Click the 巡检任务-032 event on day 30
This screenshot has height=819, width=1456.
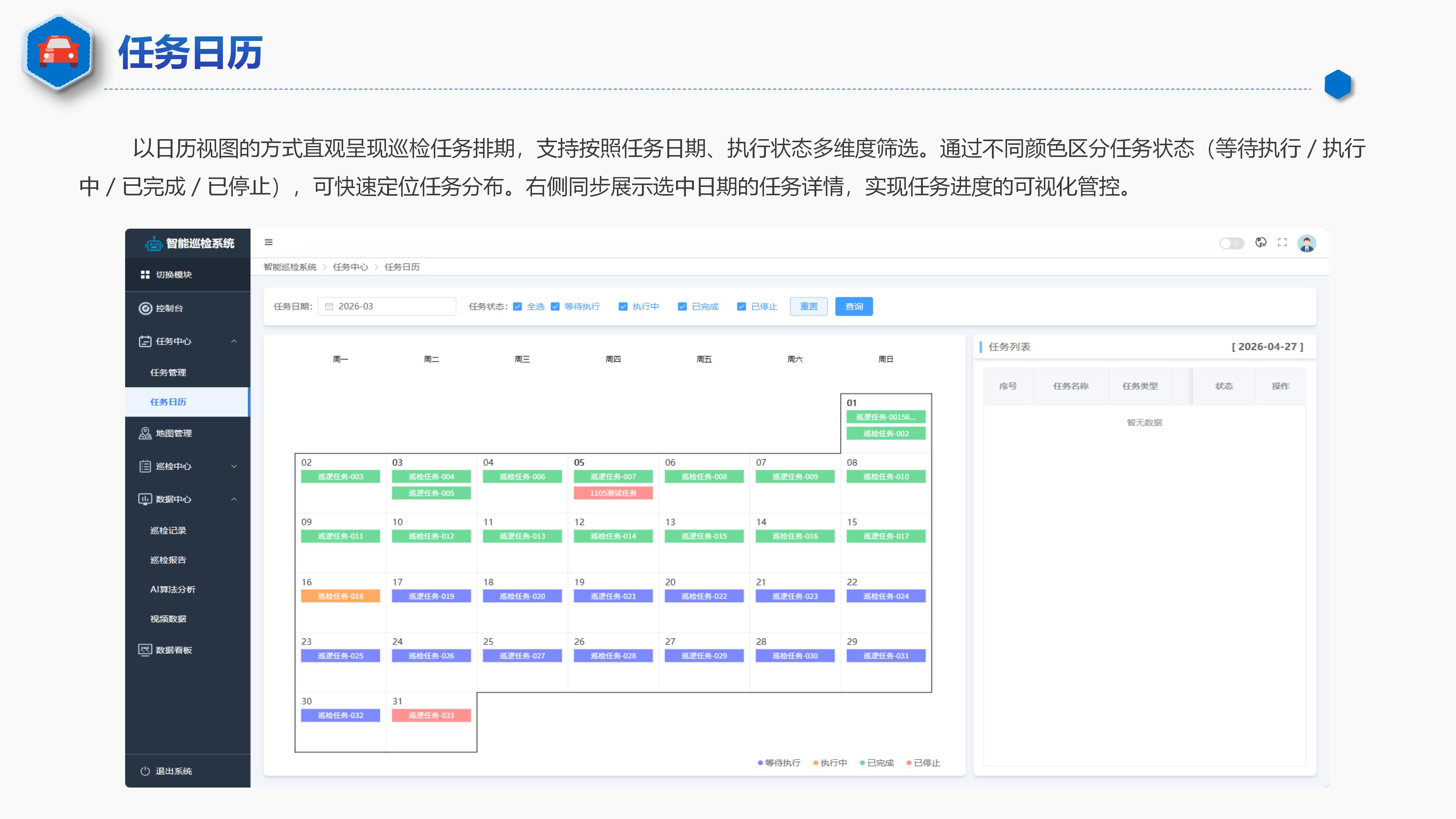pos(340,715)
